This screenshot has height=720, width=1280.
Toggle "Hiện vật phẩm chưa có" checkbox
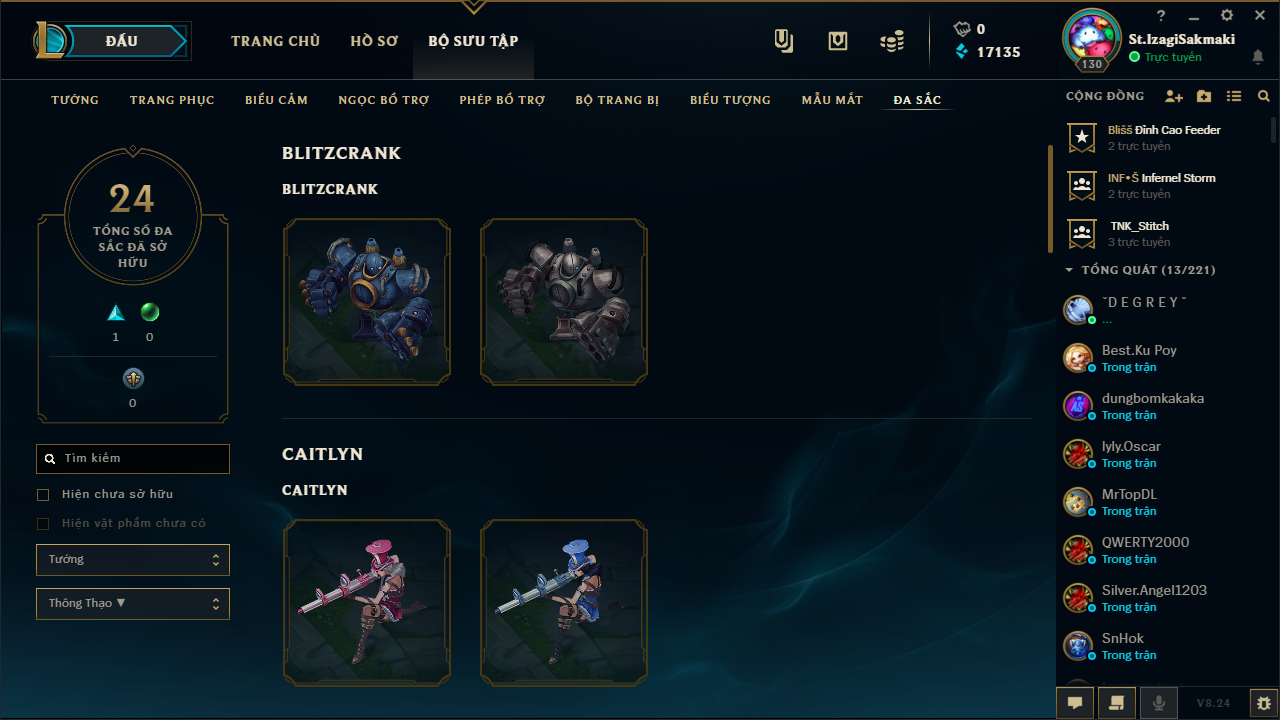point(43,524)
